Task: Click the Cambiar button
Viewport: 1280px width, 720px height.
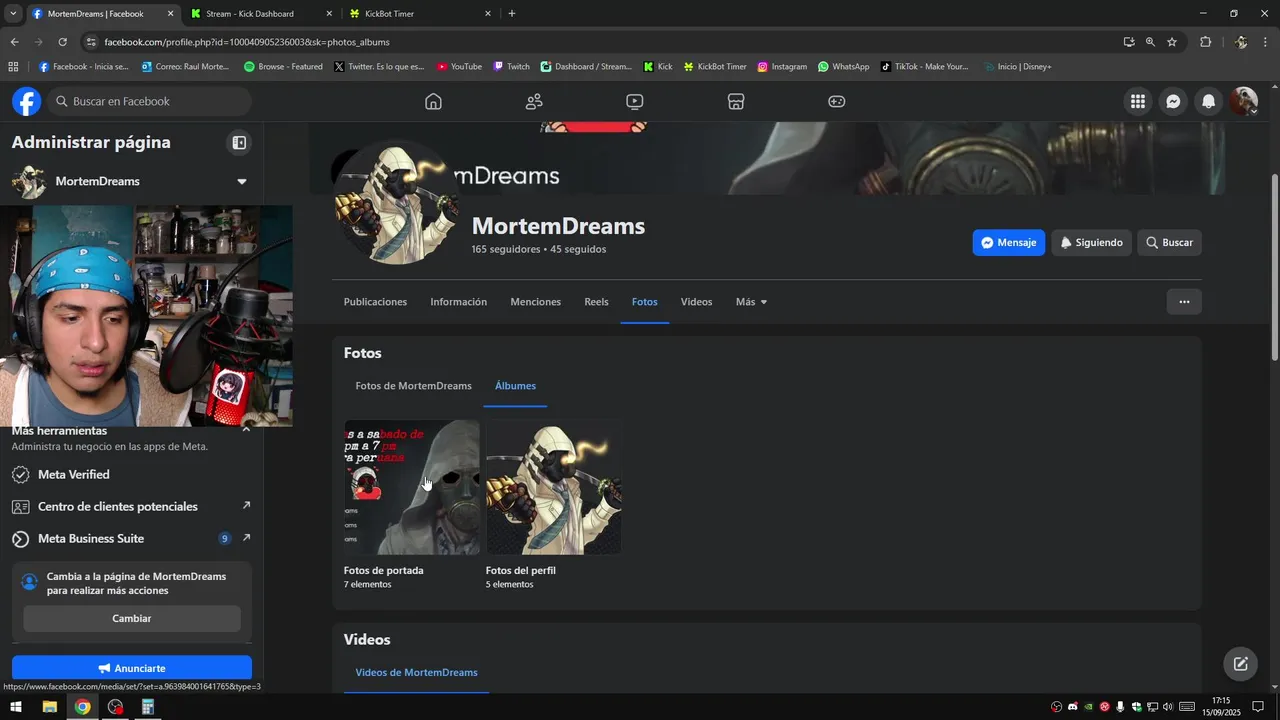Action: (x=132, y=619)
